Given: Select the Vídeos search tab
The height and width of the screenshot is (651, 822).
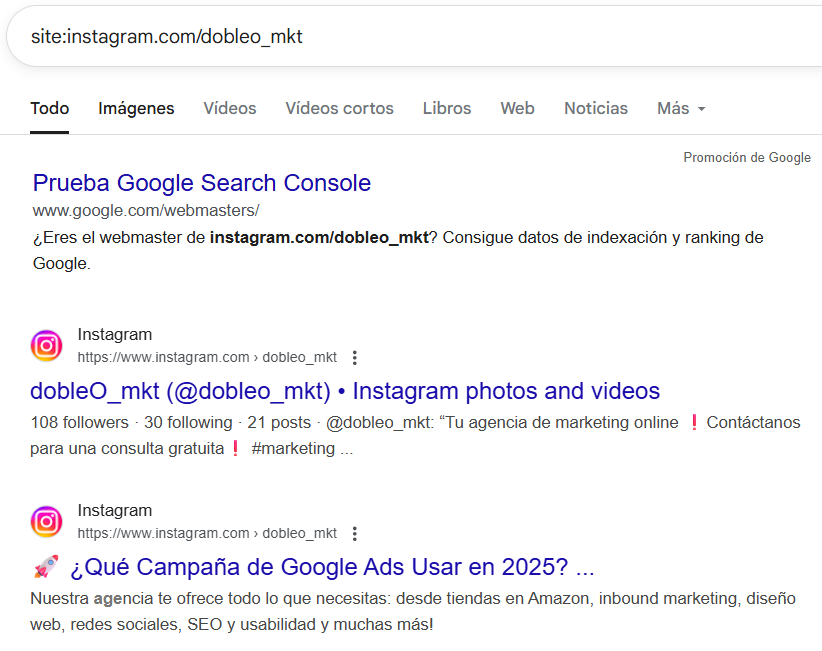Looking at the screenshot, I should pyautogui.click(x=229, y=108).
